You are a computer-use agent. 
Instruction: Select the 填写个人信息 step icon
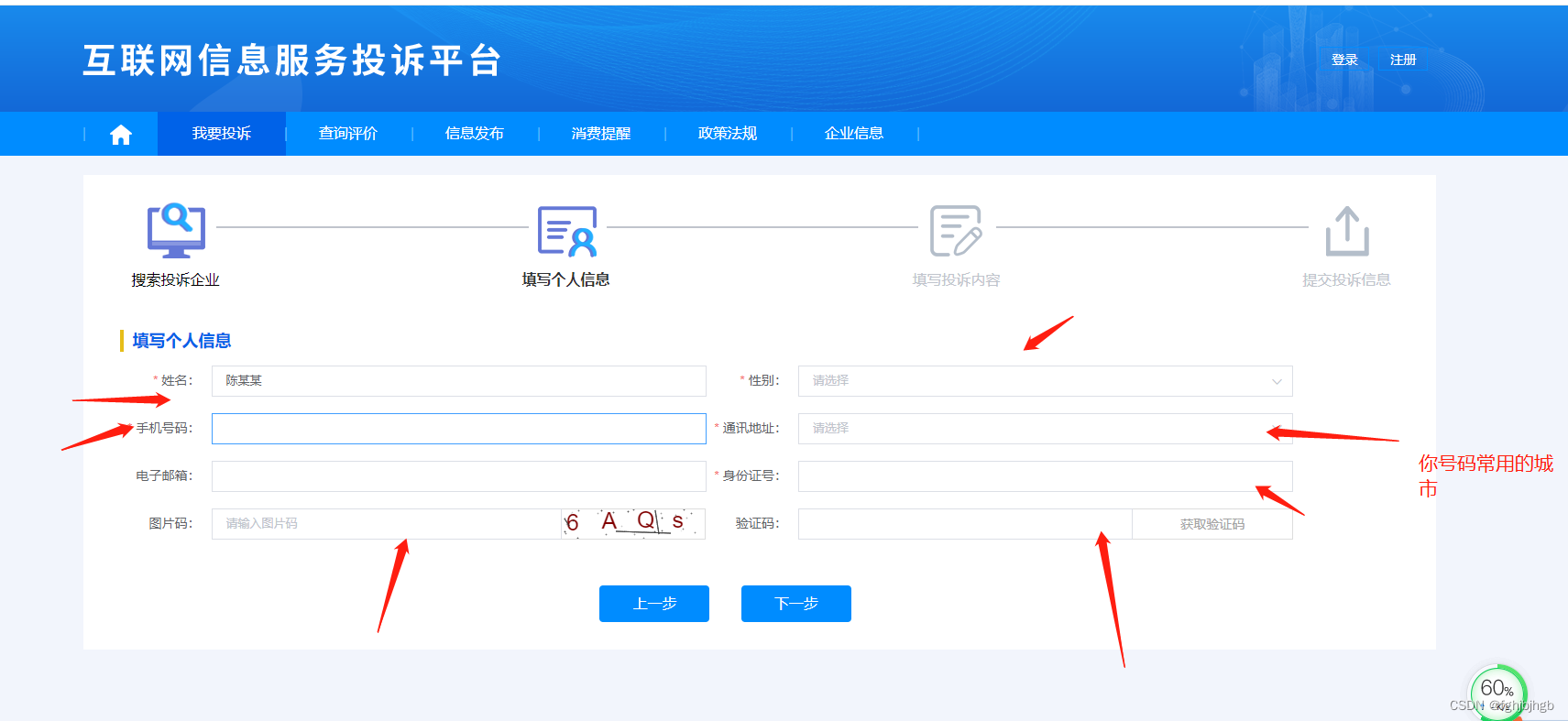[x=567, y=231]
